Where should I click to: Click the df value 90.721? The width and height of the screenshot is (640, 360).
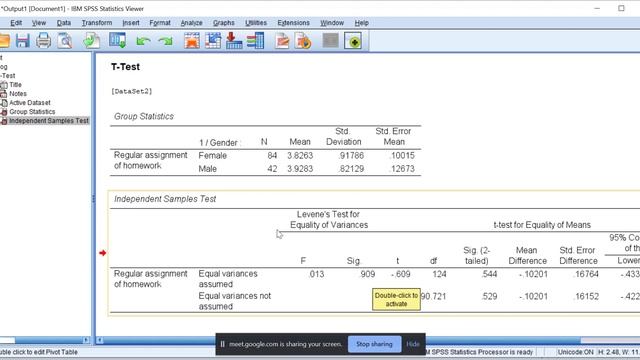pos(433,296)
